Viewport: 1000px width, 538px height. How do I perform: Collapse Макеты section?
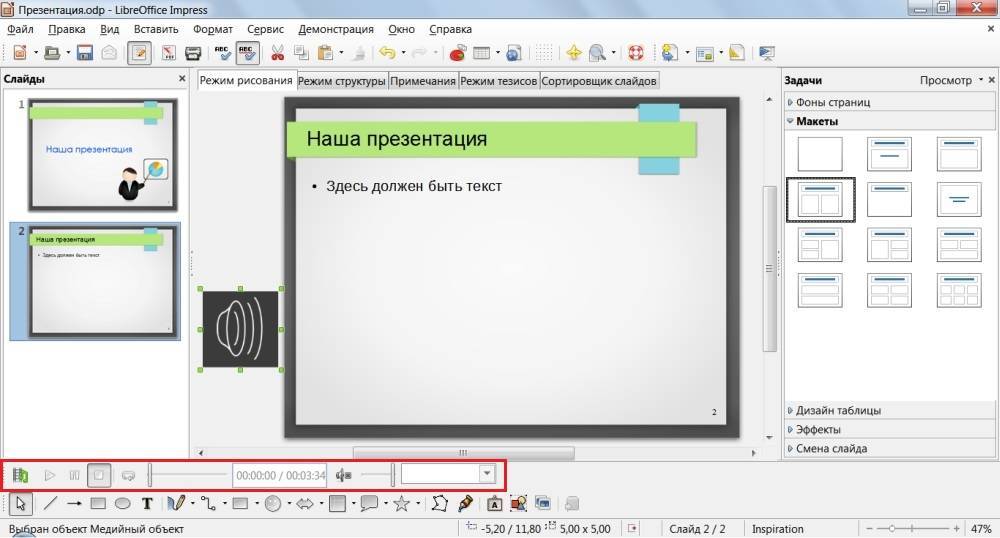[890, 121]
